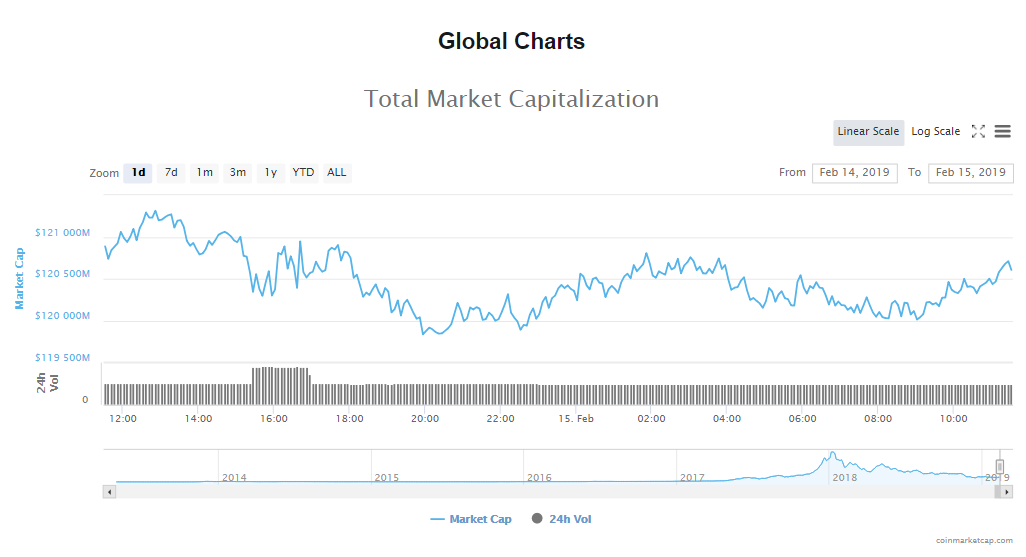Select 1y zoom range

[x=270, y=173]
